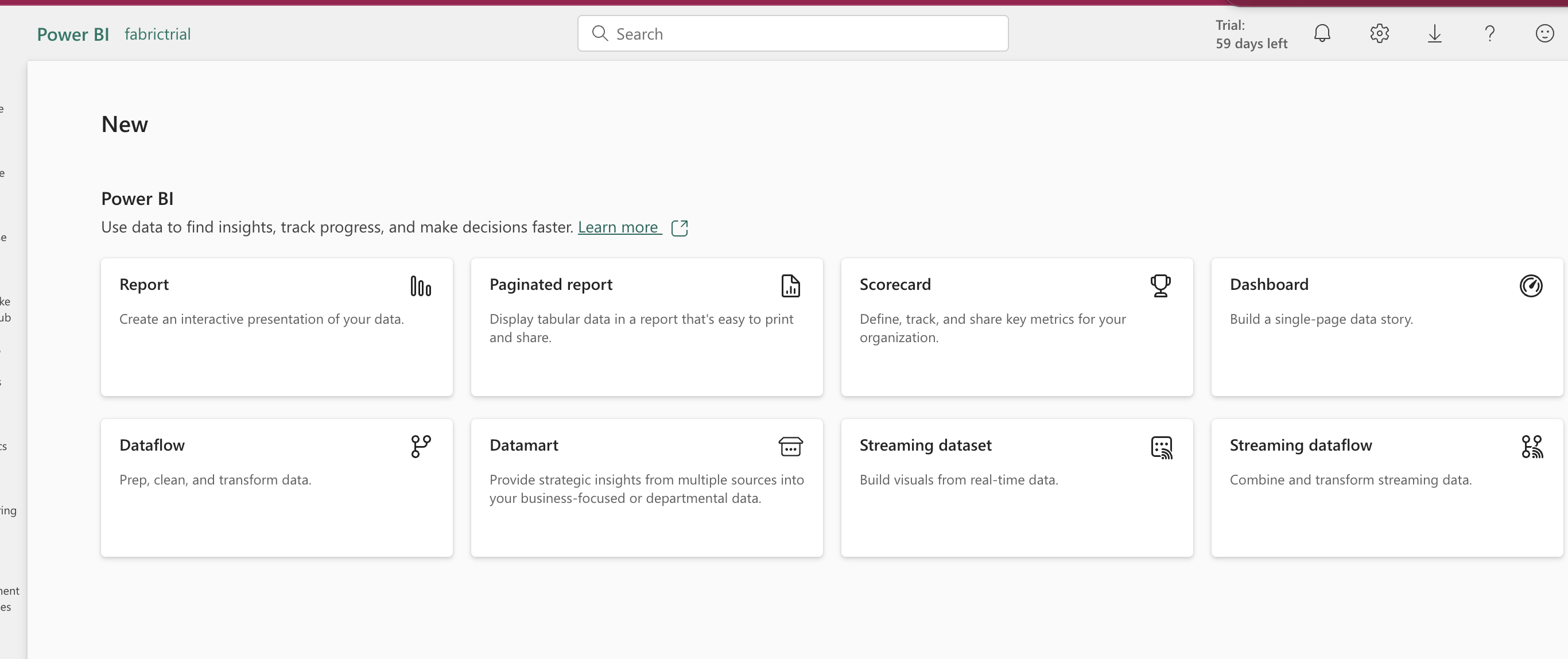Select the Dataflow card title
The height and width of the screenshot is (659, 1568).
(152, 445)
